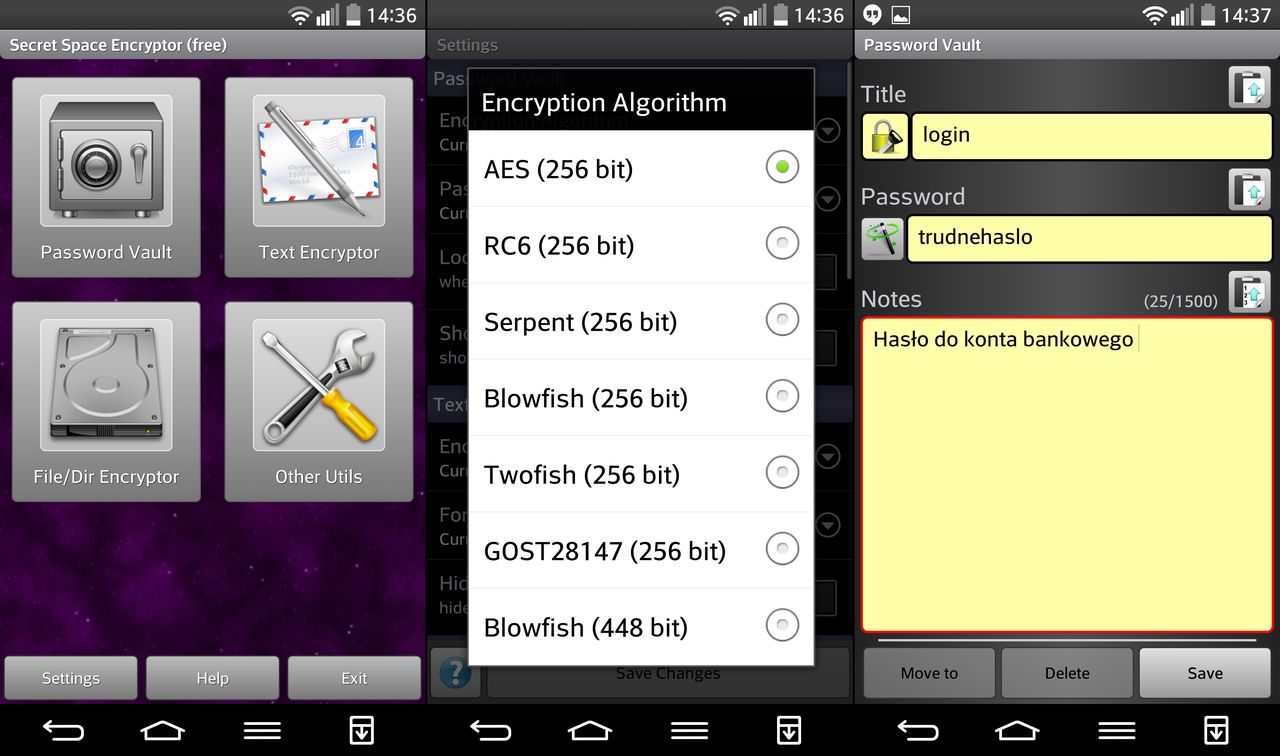The image size is (1280, 756).
Task: Expand the second Settings dropdown arrow behind the dialog
Action: click(x=827, y=200)
